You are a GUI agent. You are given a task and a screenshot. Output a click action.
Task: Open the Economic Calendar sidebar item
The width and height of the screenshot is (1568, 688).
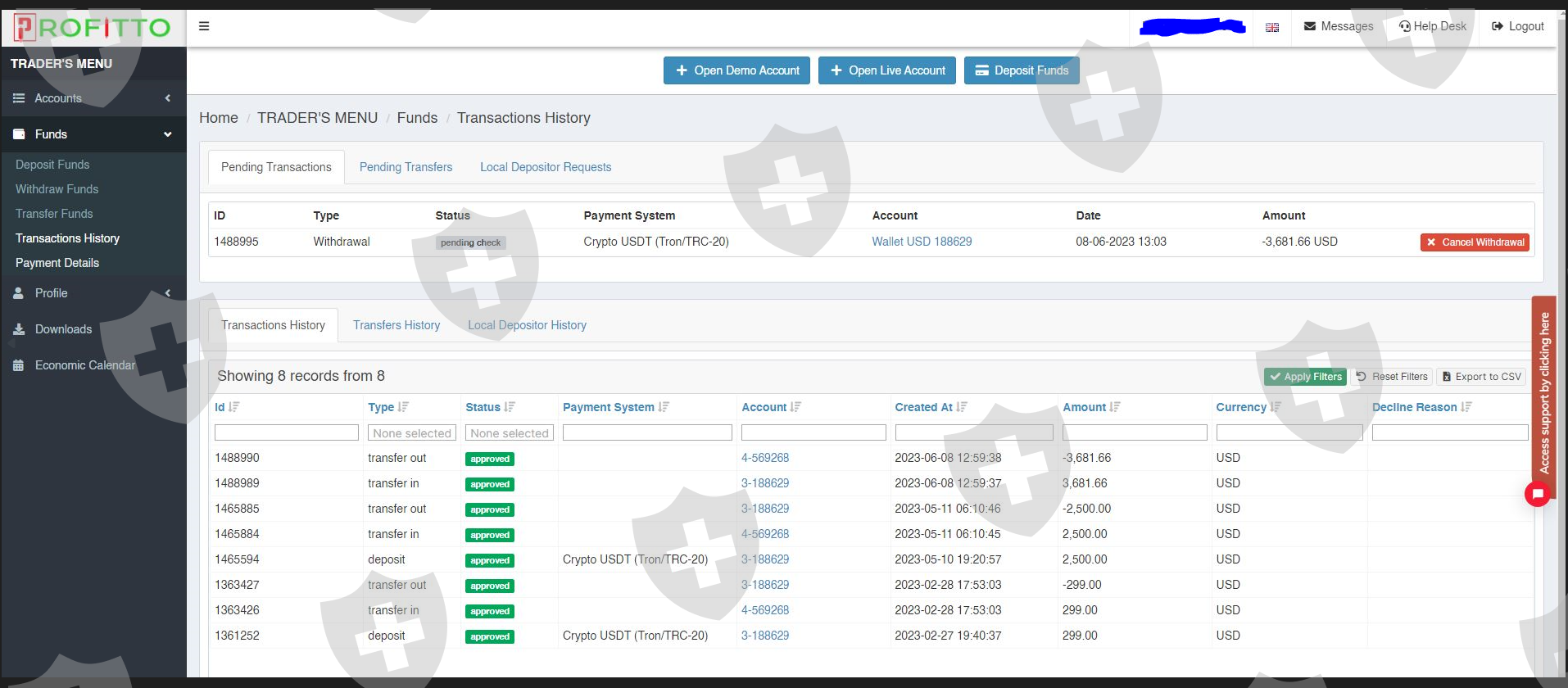click(x=84, y=365)
